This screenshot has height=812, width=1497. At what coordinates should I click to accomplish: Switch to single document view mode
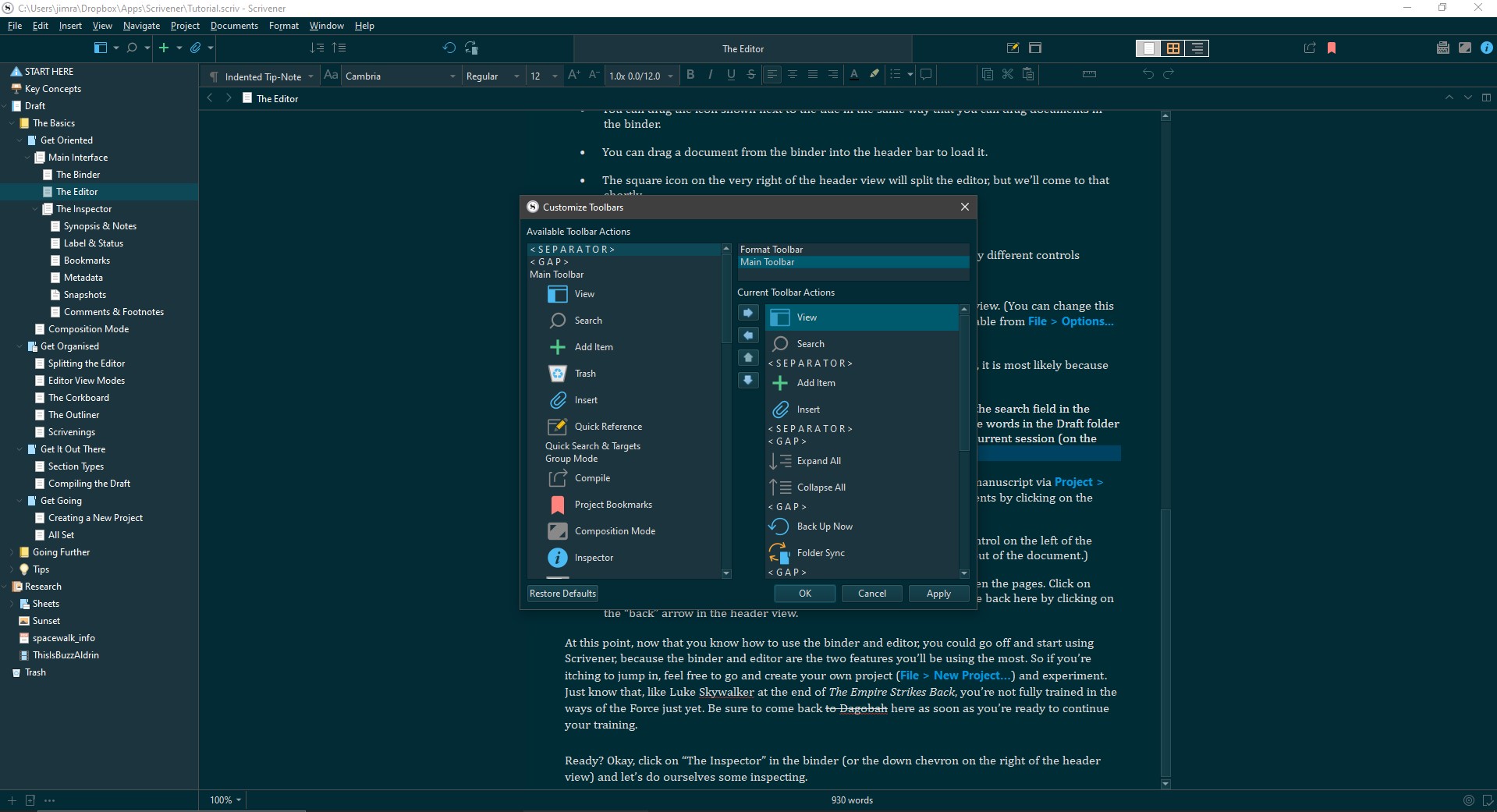[x=1148, y=48]
